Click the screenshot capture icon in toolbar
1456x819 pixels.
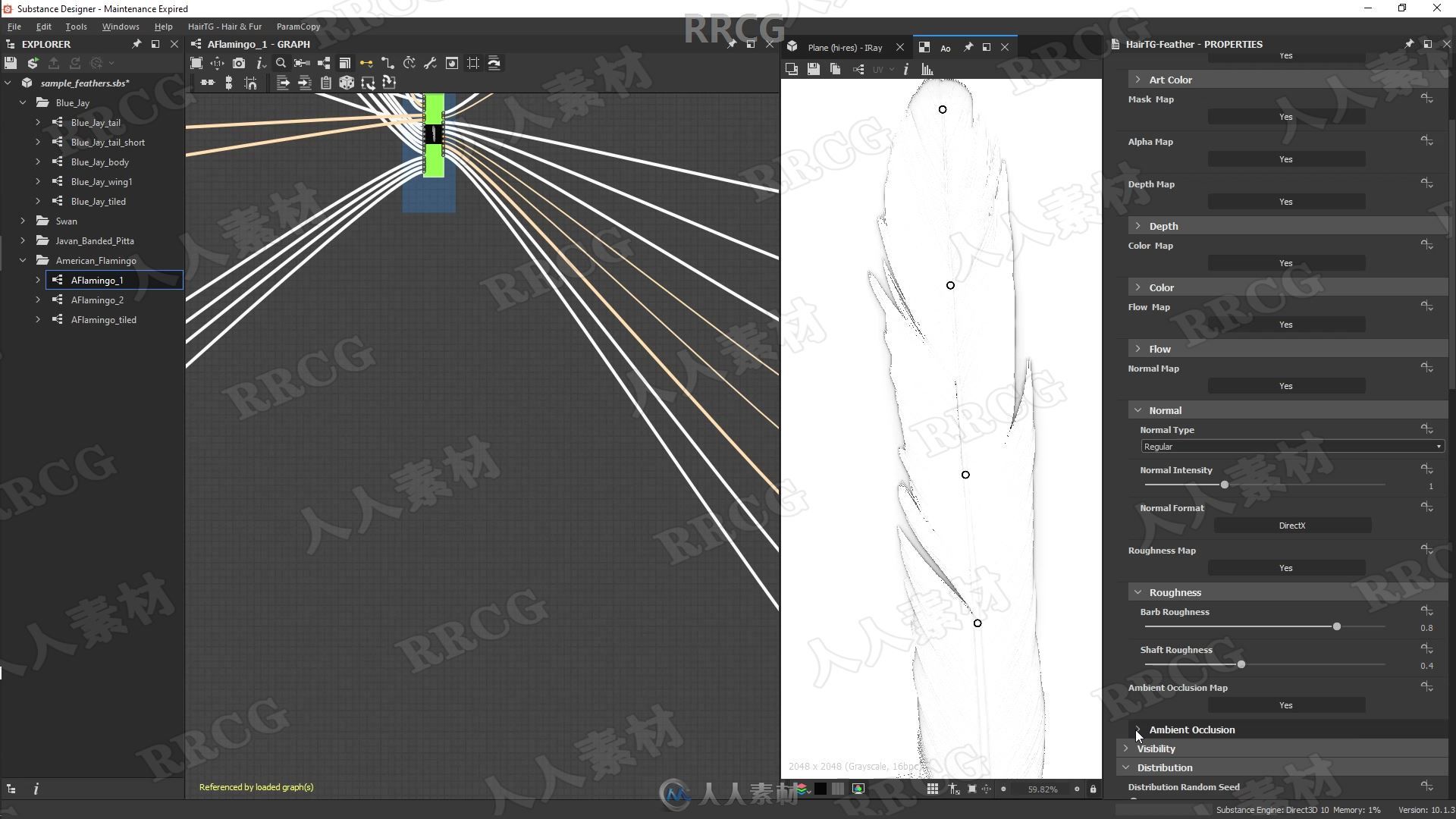coord(239,63)
